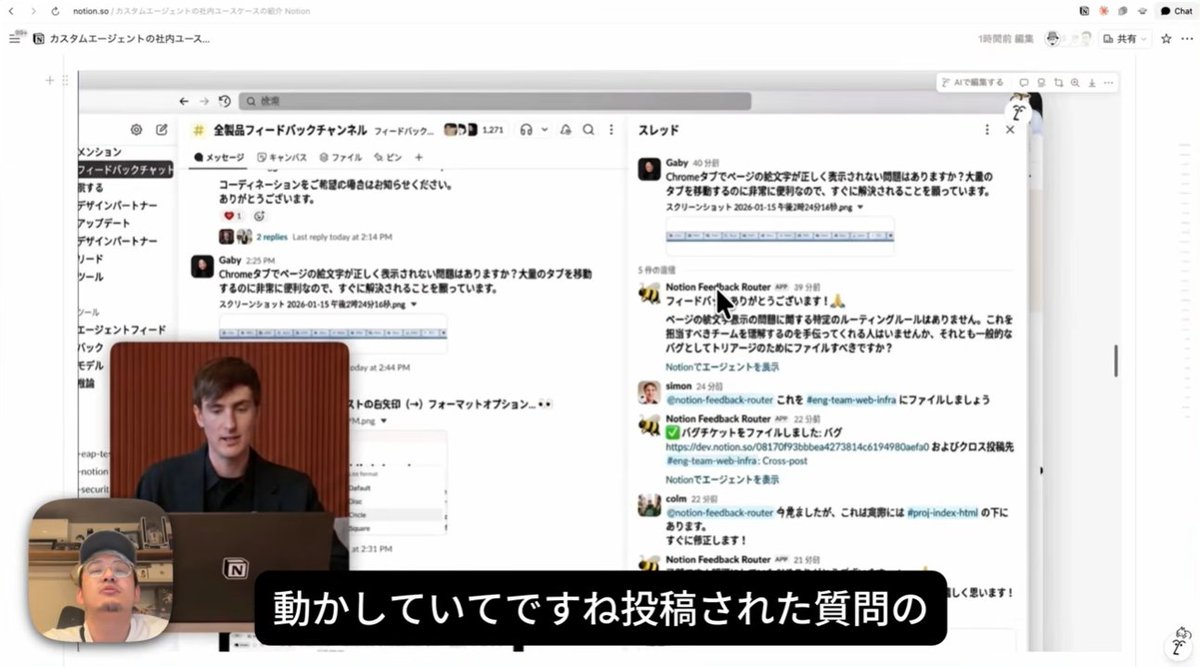Open Slack sidebar settings gear

(137, 130)
